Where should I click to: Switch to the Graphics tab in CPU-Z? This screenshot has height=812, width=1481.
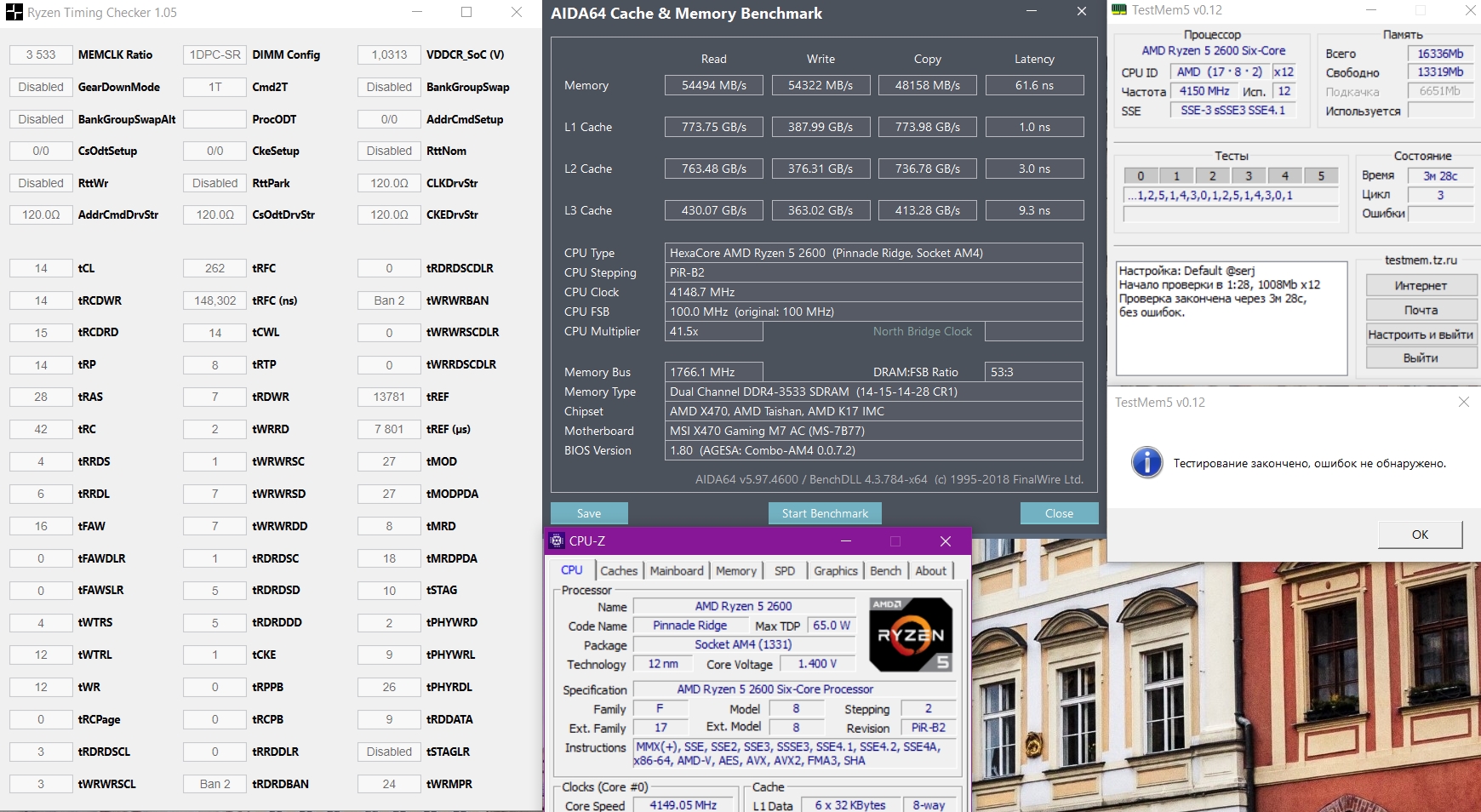[836, 571]
